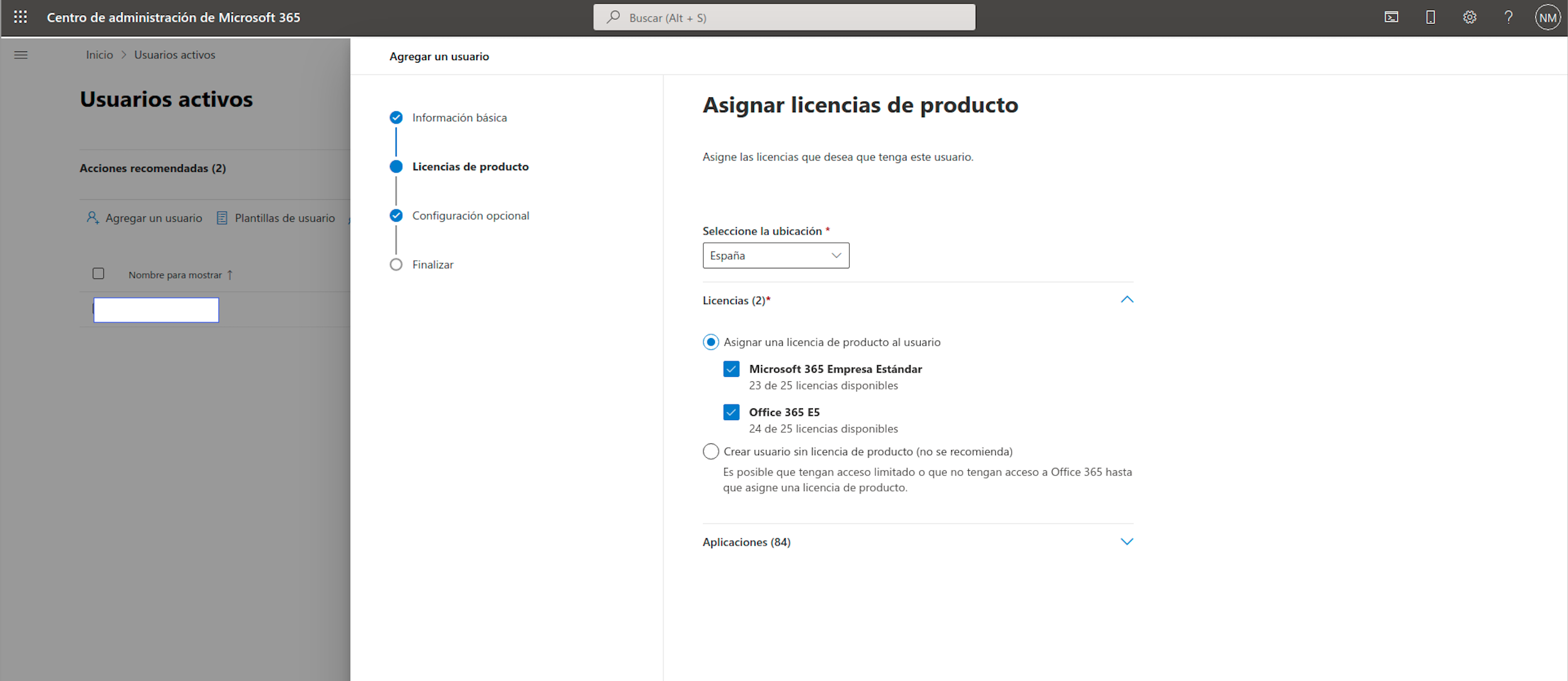Open the mobile app phone icon
This screenshot has width=1568, height=681.
tap(1430, 18)
